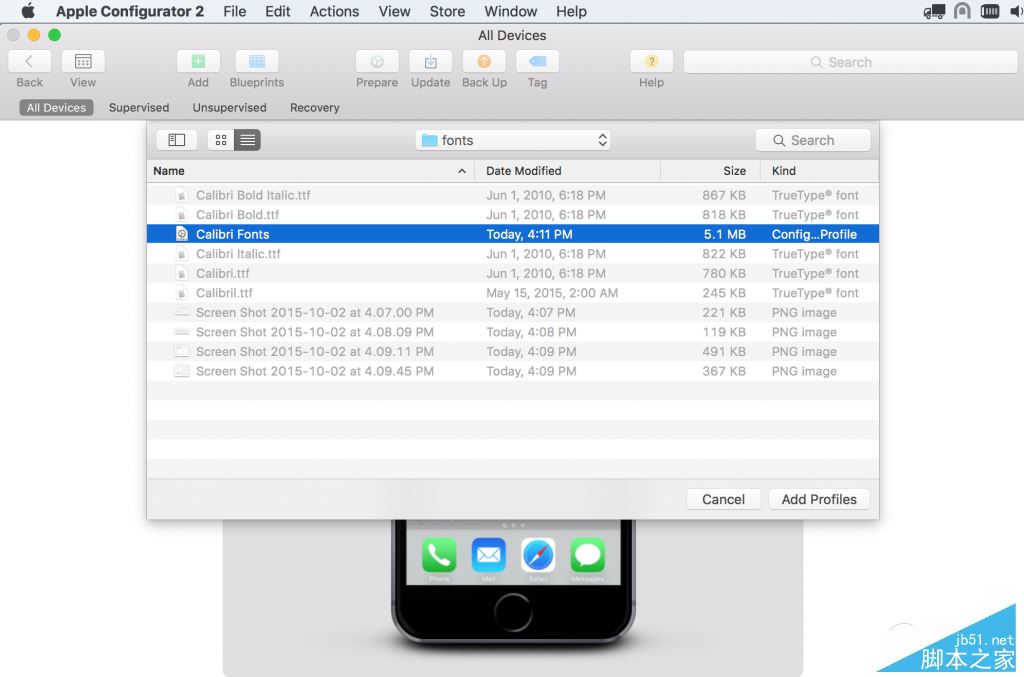1024x677 pixels.
Task: Click the file dialog Search field
Action: pos(812,140)
